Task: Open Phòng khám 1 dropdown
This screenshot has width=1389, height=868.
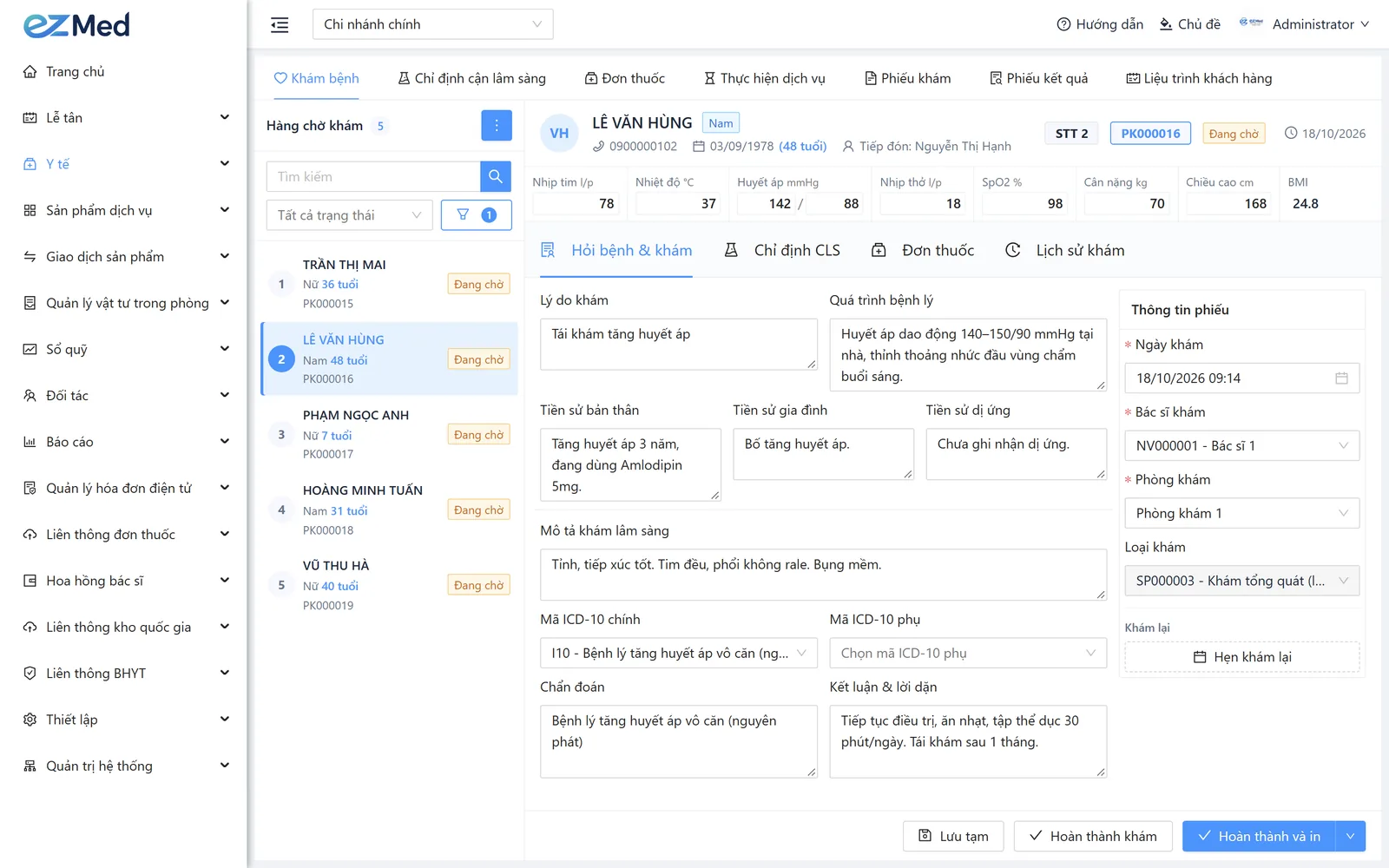Action: coord(1242,514)
